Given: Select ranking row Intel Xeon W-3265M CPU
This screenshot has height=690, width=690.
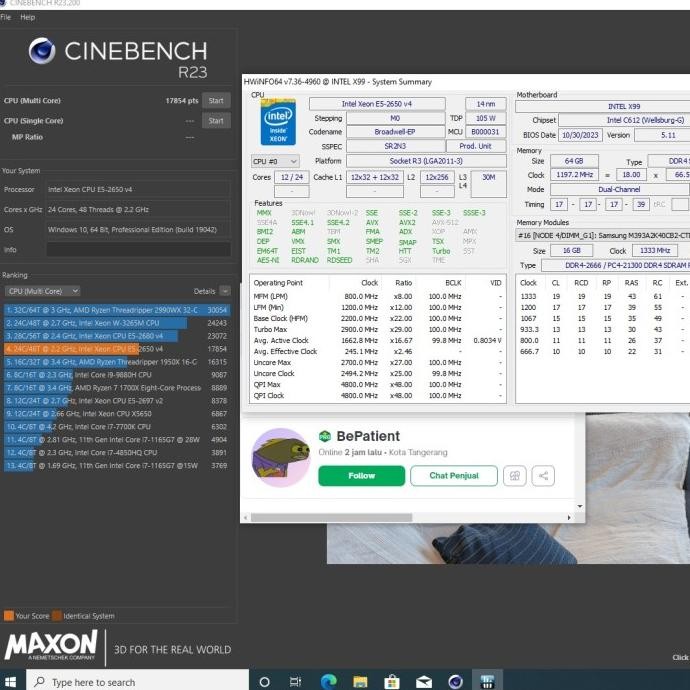Looking at the screenshot, I should click(117, 323).
